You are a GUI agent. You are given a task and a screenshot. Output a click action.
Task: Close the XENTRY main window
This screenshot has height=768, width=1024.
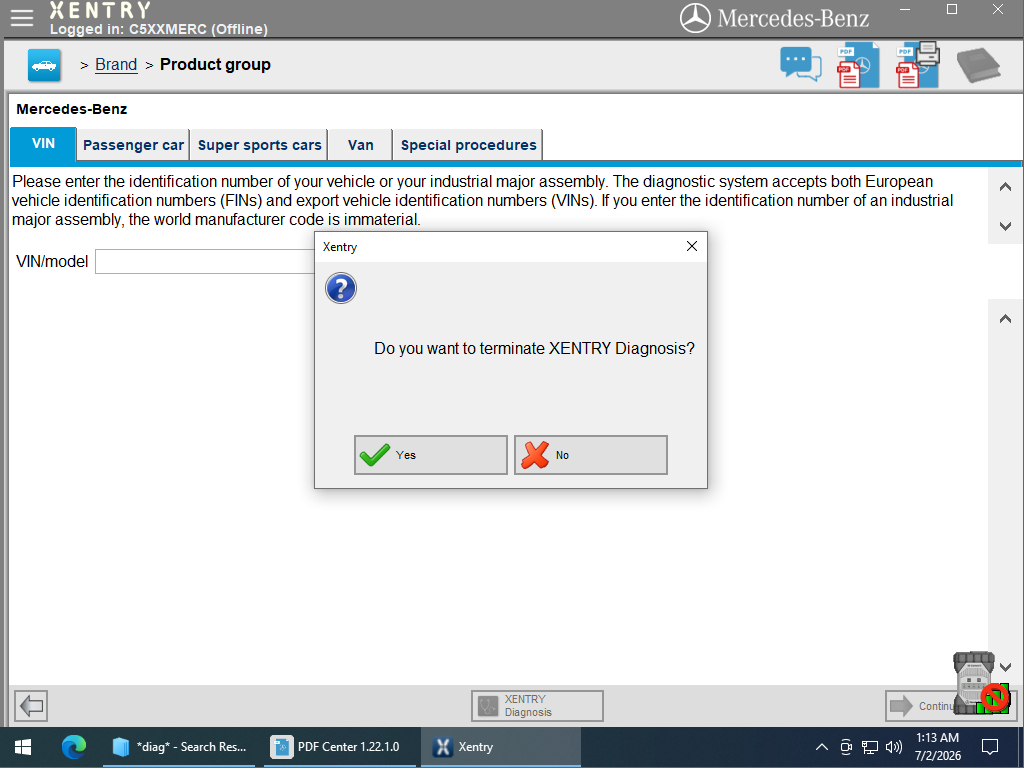pos(998,10)
